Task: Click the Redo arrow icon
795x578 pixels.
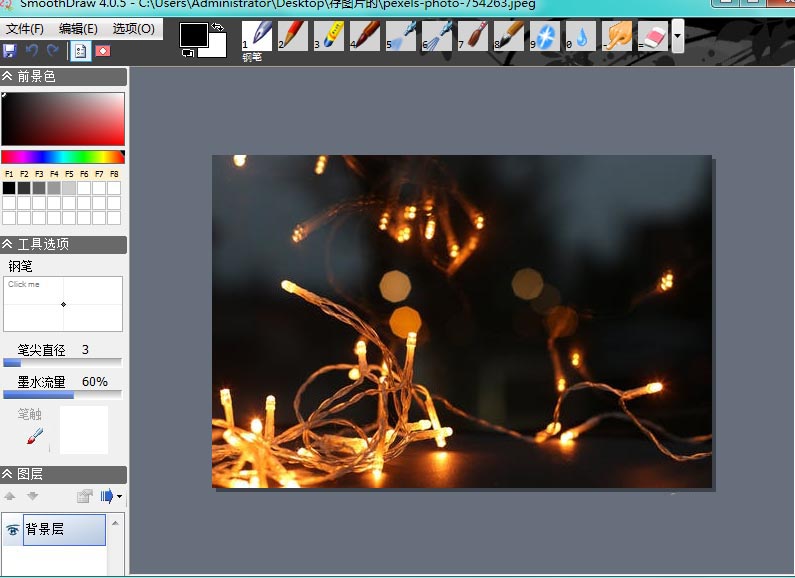Action: [x=52, y=50]
